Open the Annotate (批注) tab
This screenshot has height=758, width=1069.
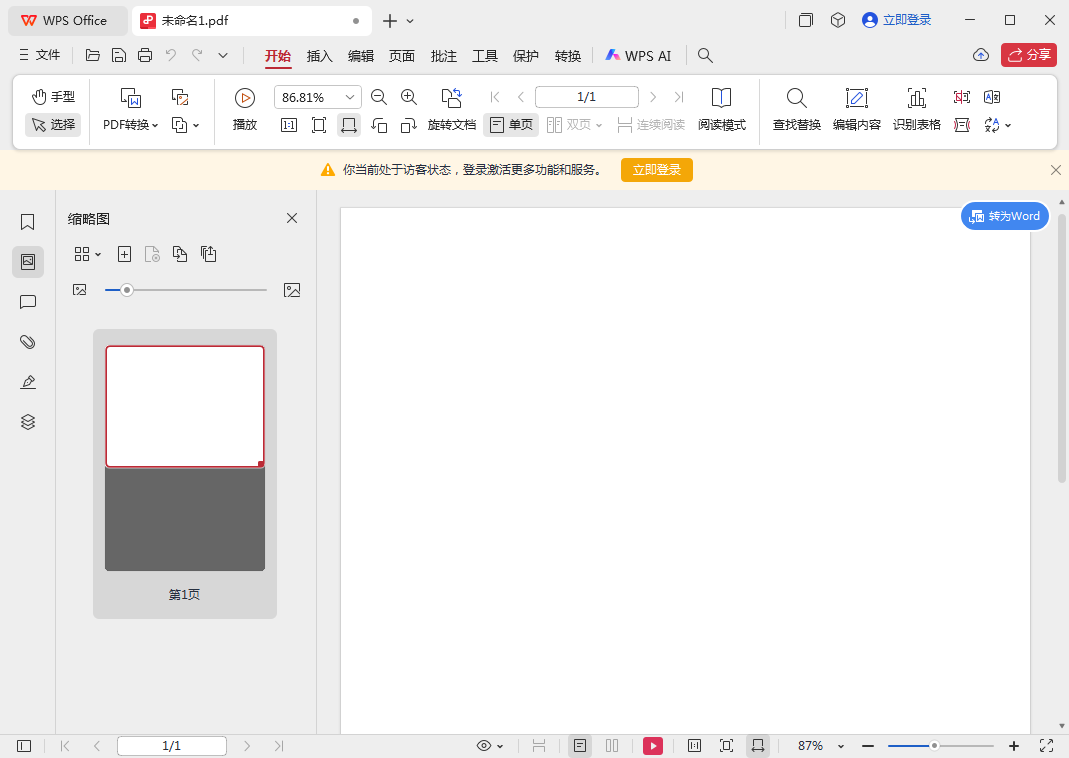443,56
